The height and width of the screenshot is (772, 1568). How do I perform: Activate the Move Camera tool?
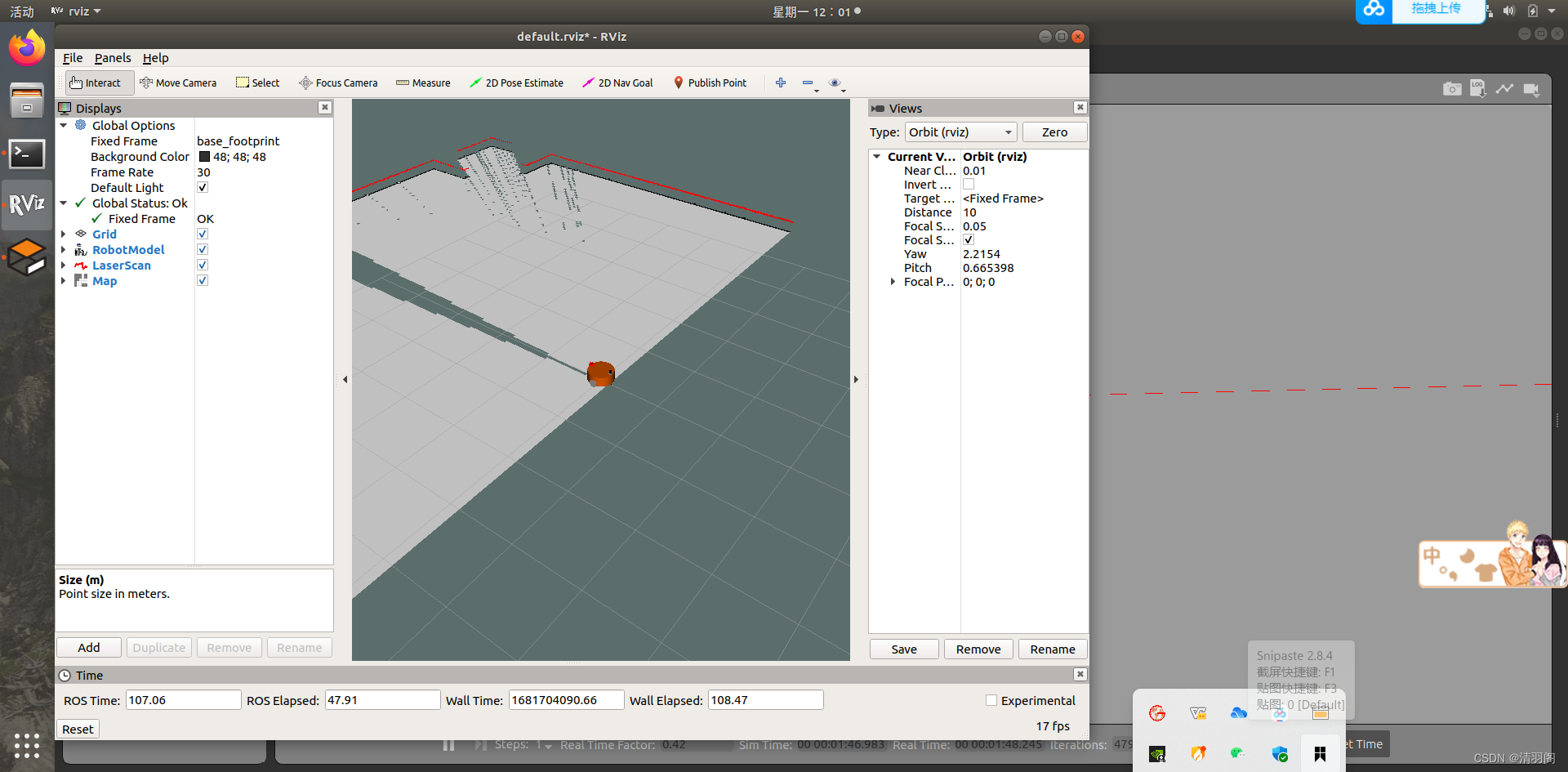pos(178,83)
